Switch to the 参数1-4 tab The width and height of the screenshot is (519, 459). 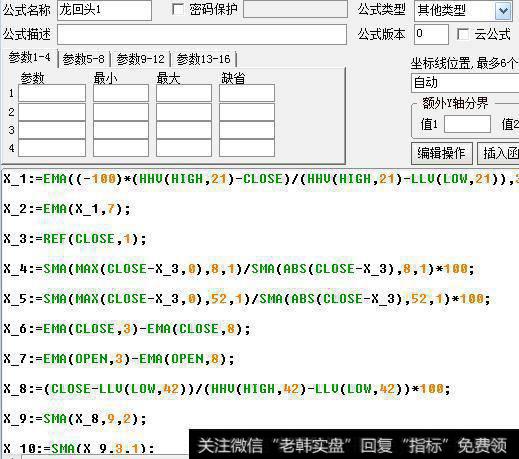click(30, 58)
